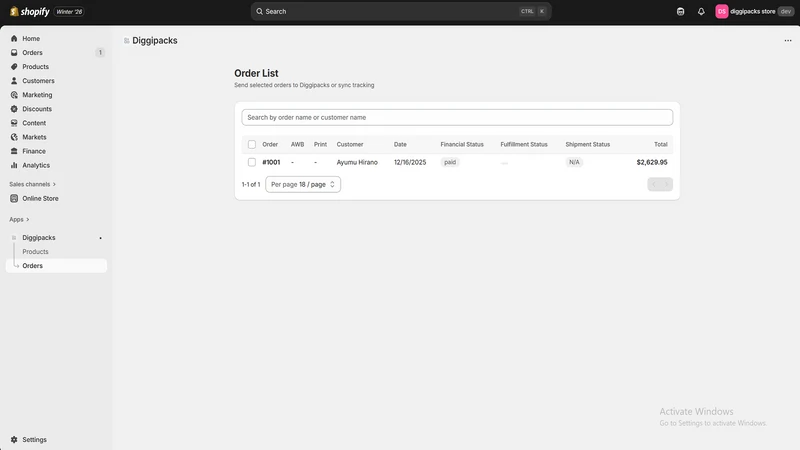Open the three-dot more actions menu
This screenshot has width=800, height=450.
coord(788,40)
